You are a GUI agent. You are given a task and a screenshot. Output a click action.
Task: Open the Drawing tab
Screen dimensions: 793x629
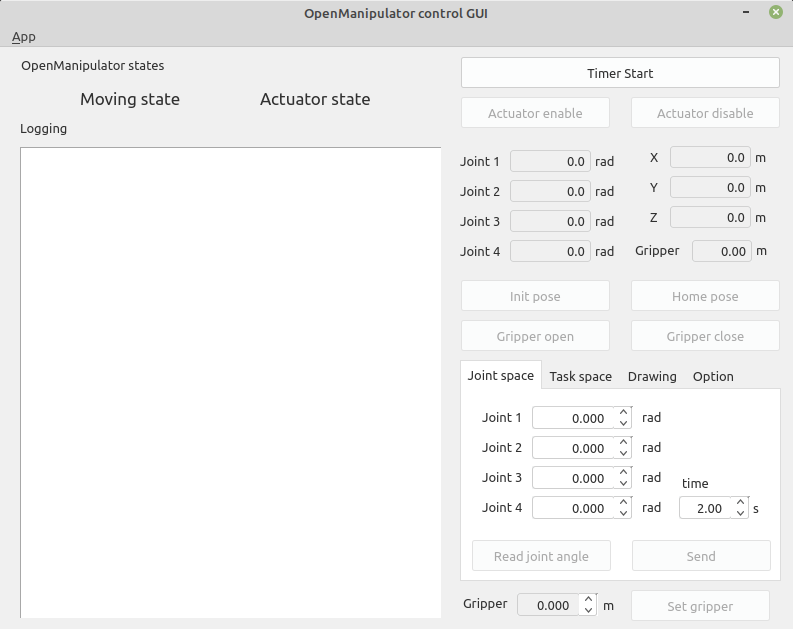652,376
